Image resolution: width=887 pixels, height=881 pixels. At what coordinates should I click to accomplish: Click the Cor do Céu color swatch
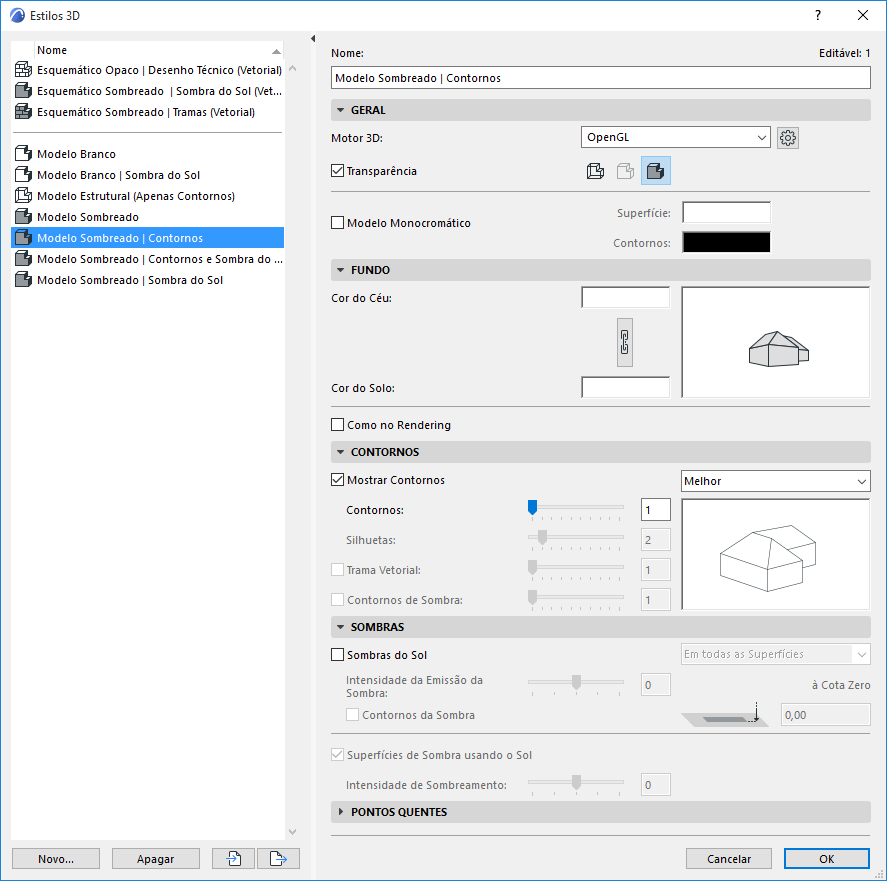[x=626, y=298]
